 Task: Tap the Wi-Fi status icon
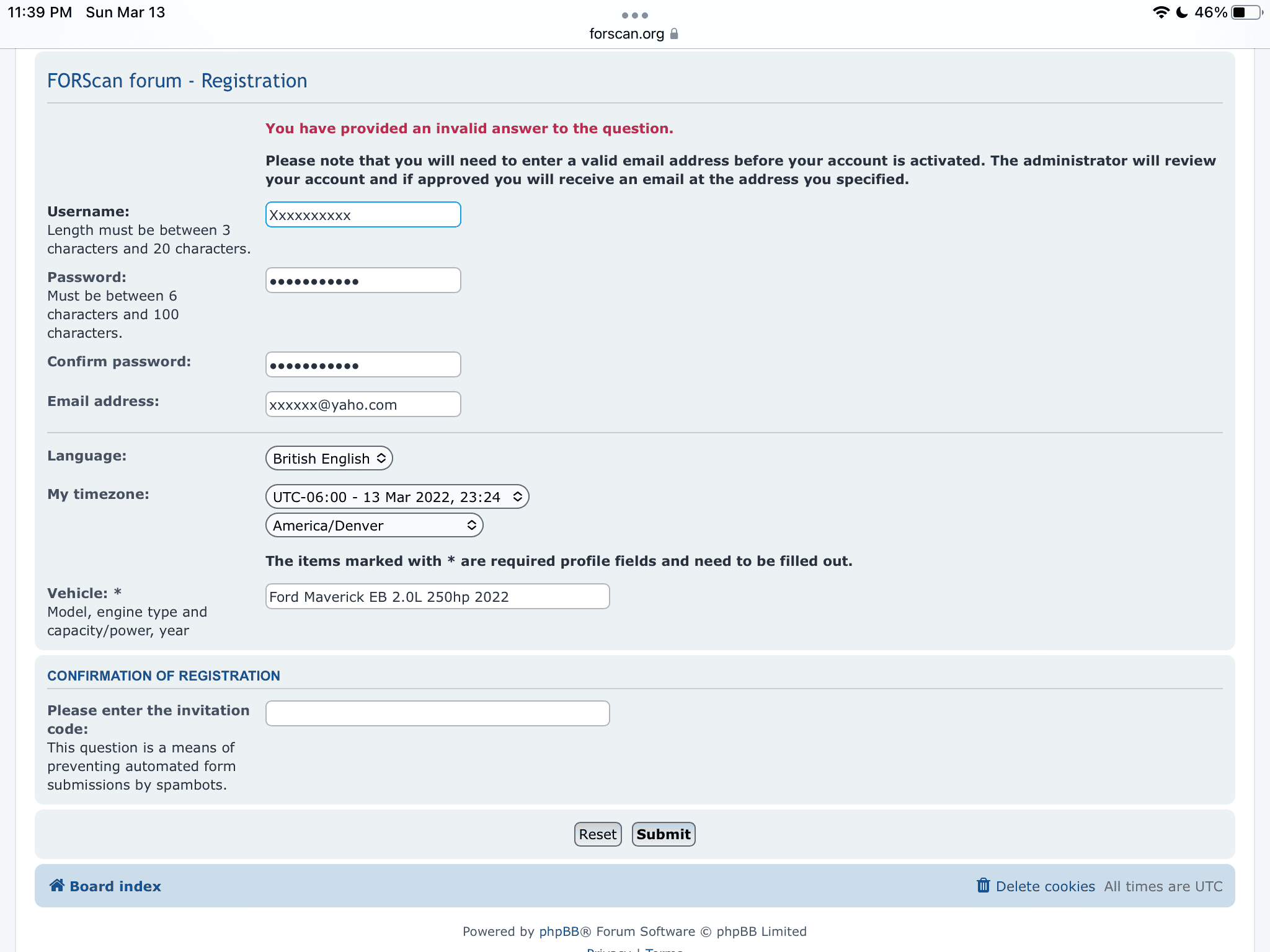tap(1160, 12)
